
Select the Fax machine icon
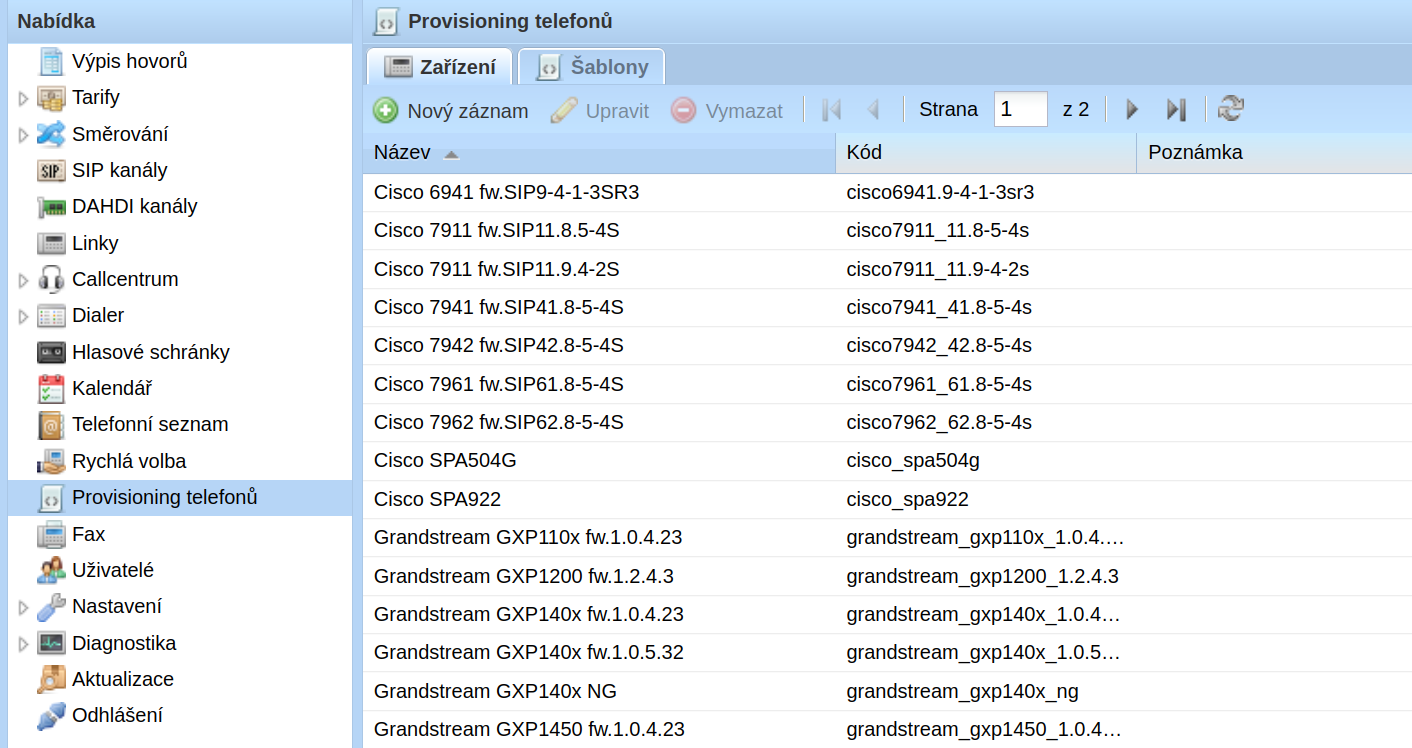tap(51, 534)
